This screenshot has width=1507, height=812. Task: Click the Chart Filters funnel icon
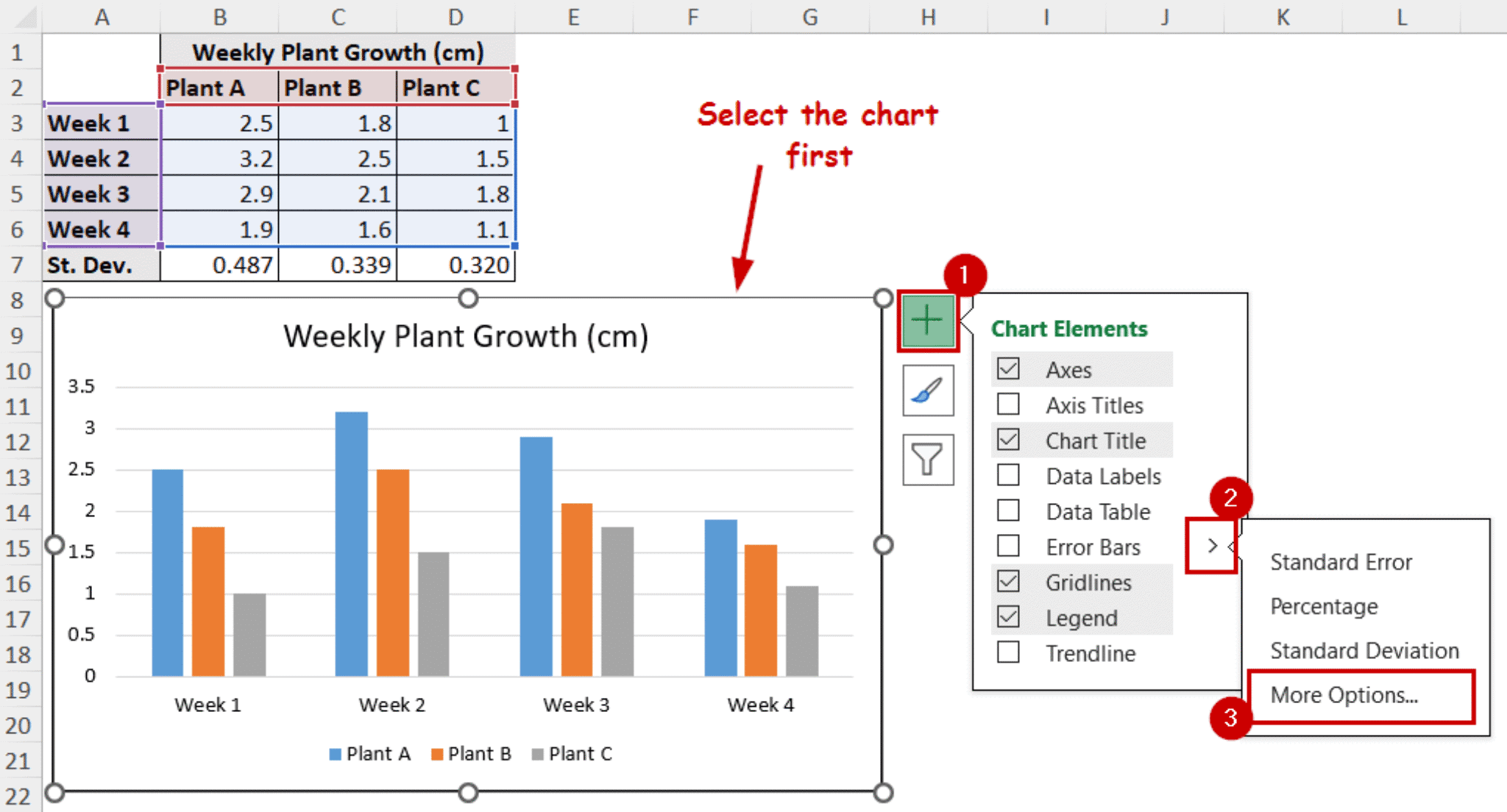927,460
